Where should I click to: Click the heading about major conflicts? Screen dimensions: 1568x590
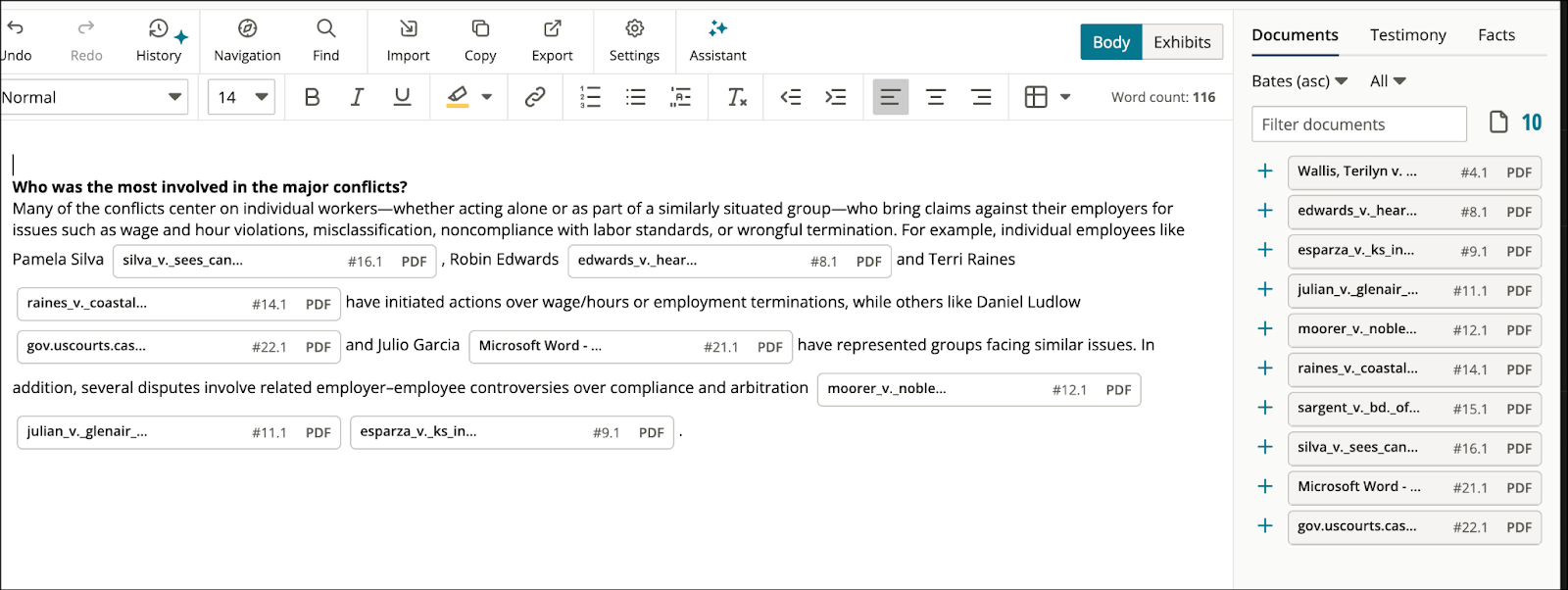click(x=210, y=187)
